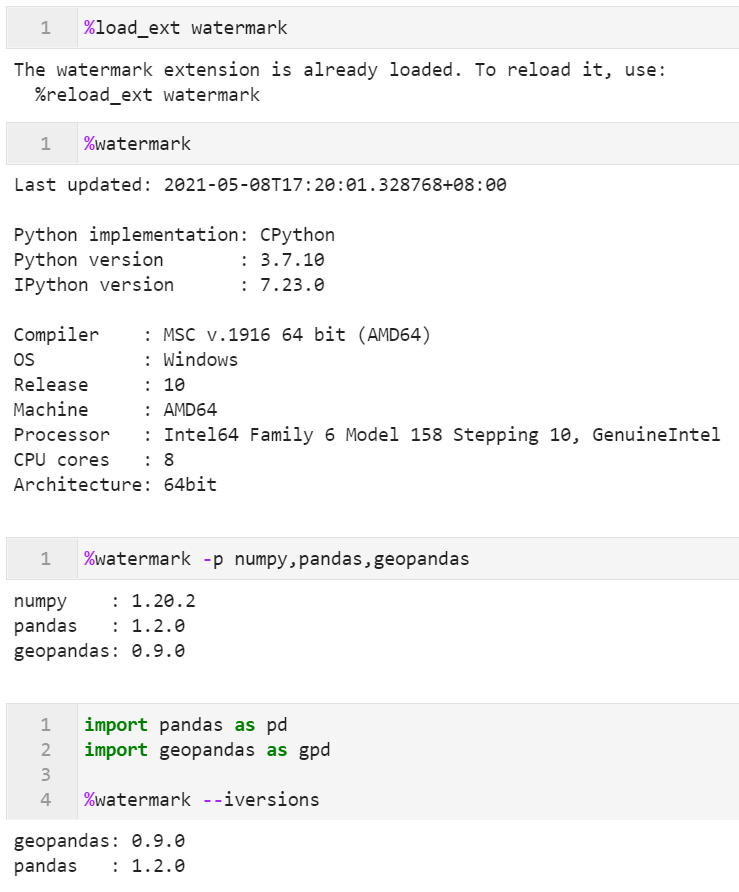The image size is (739, 892).
Task: Click the Python version 3.7.10 output line
Action: click(169, 260)
